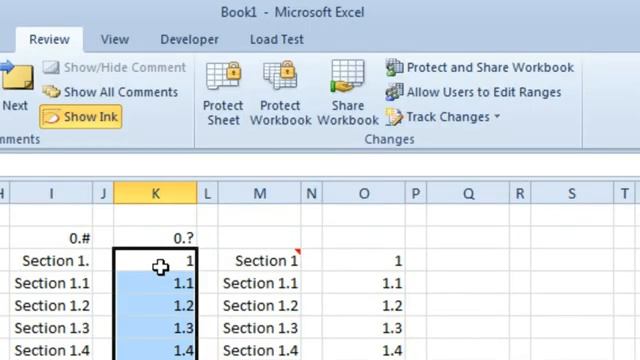
Task: Select the value 1.3 in column O
Action: [x=364, y=328]
